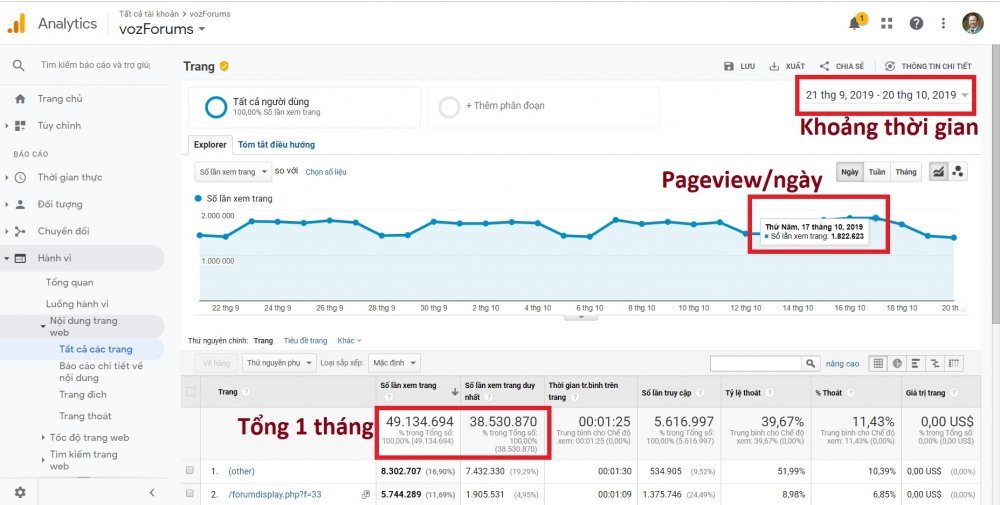Image resolution: width=1000 pixels, height=505 pixels.
Task: Click the 17 tháng 10 chart data point
Action: (876, 218)
